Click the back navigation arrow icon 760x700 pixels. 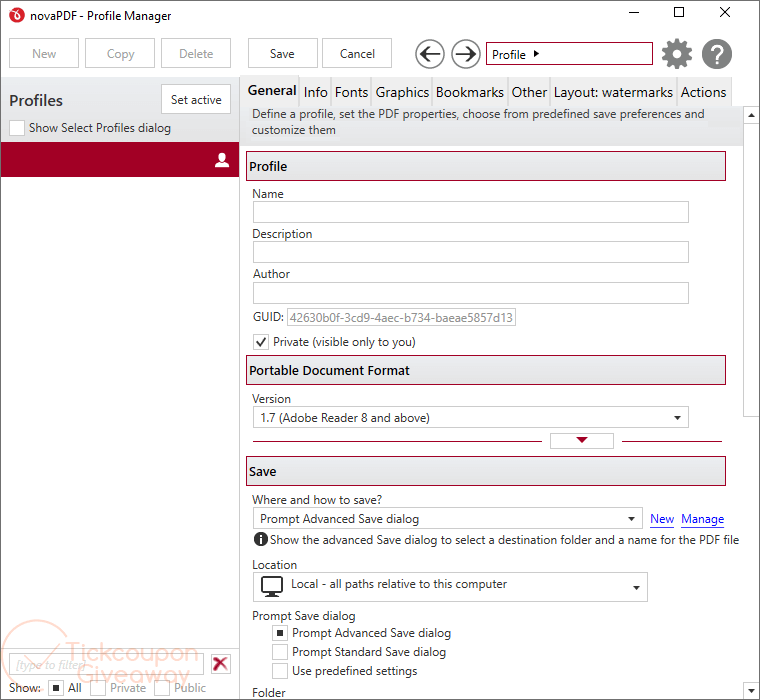pyautogui.click(x=429, y=54)
